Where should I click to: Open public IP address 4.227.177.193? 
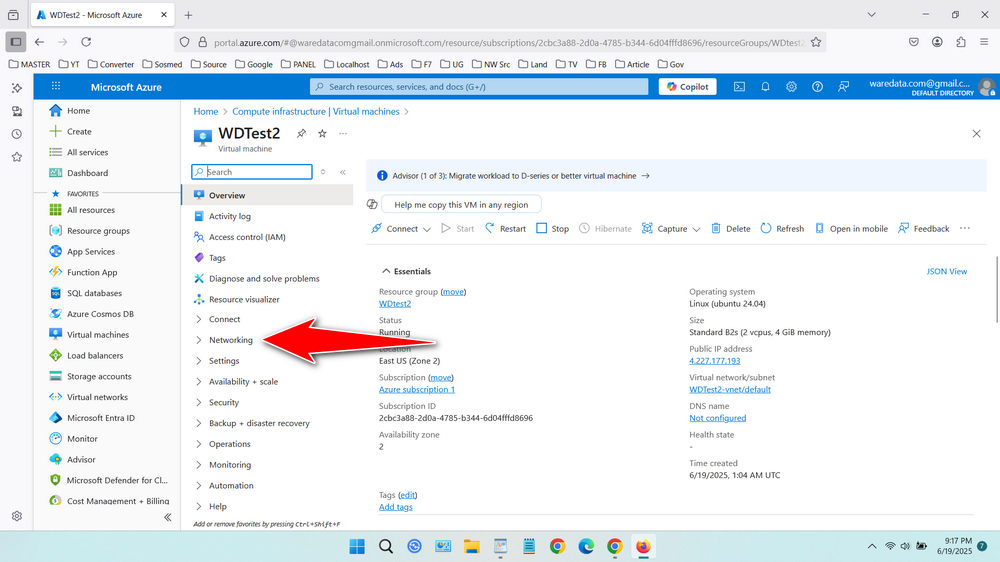[x=714, y=360]
